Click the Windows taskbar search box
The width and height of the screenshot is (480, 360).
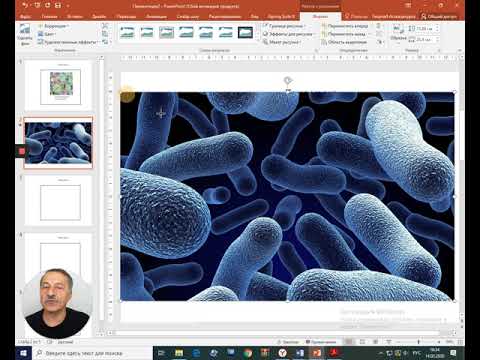point(92,353)
